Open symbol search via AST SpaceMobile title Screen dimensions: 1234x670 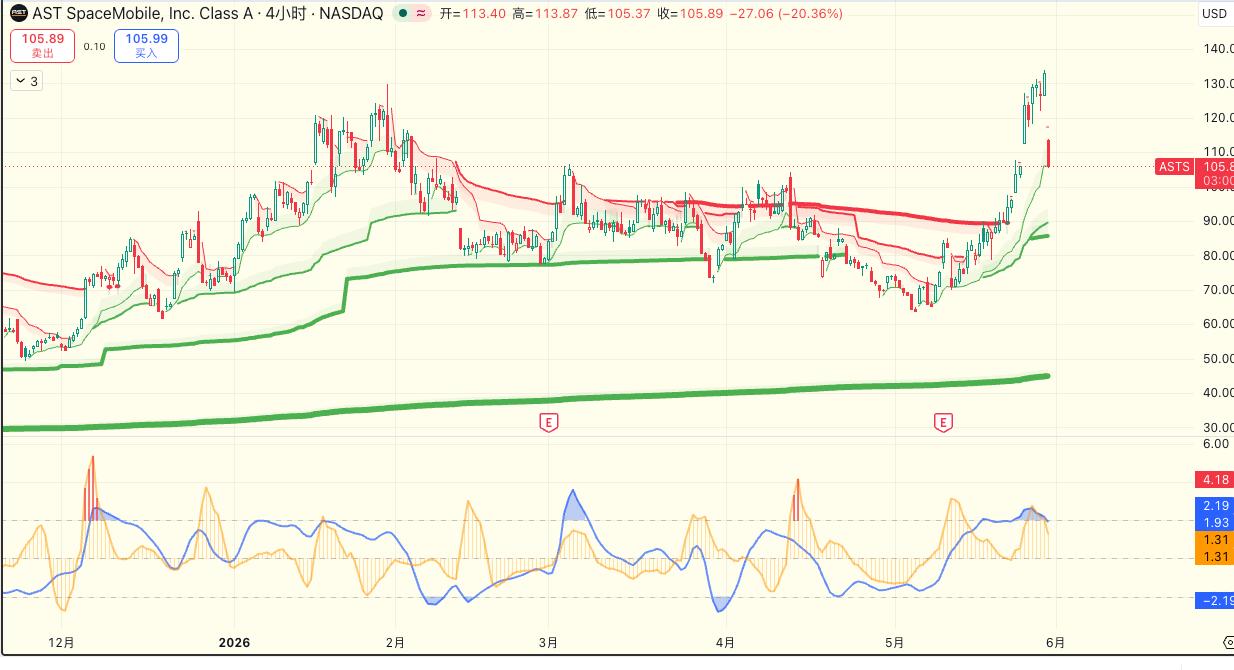pyautogui.click(x=208, y=14)
